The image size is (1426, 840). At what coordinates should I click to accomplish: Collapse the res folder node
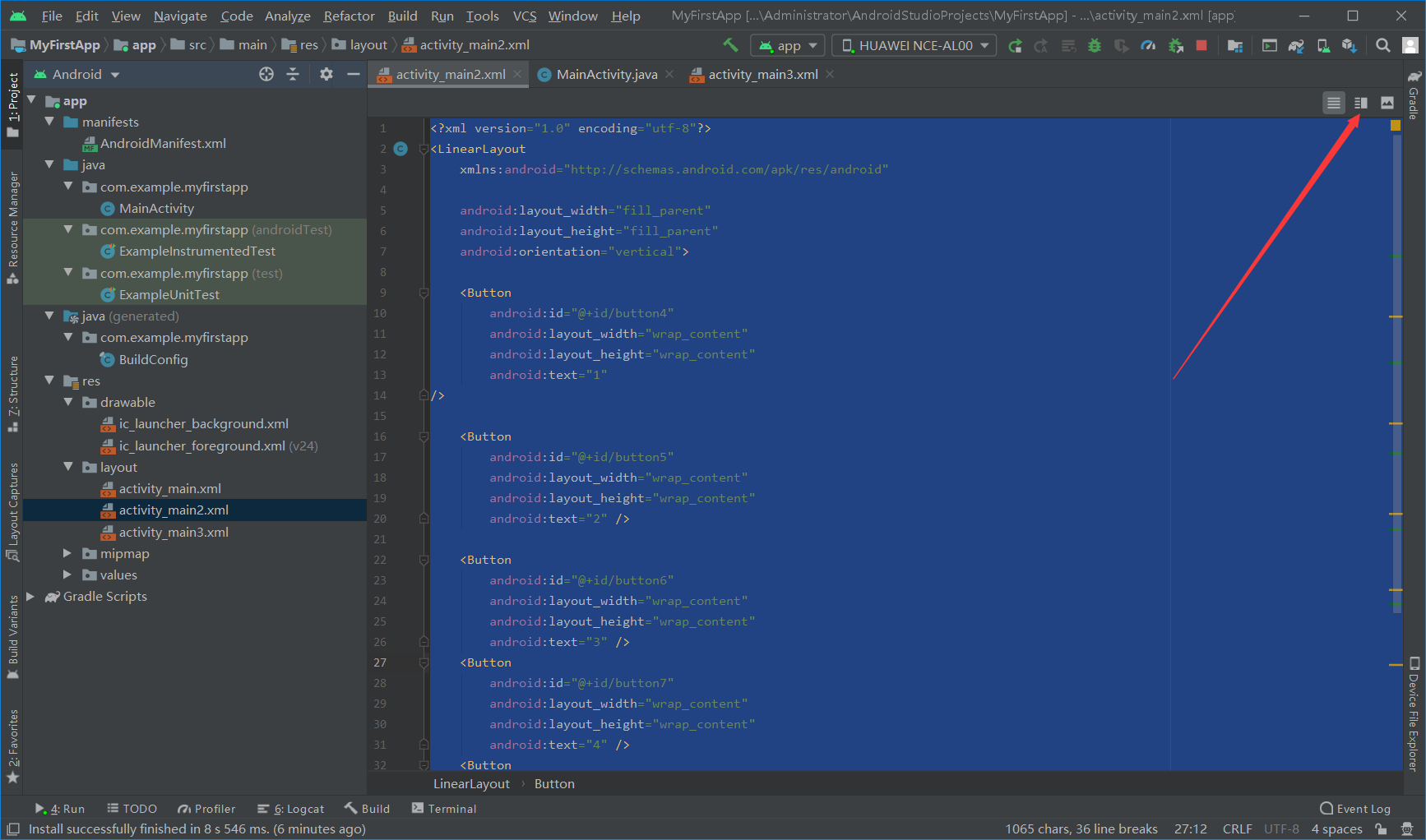point(49,381)
